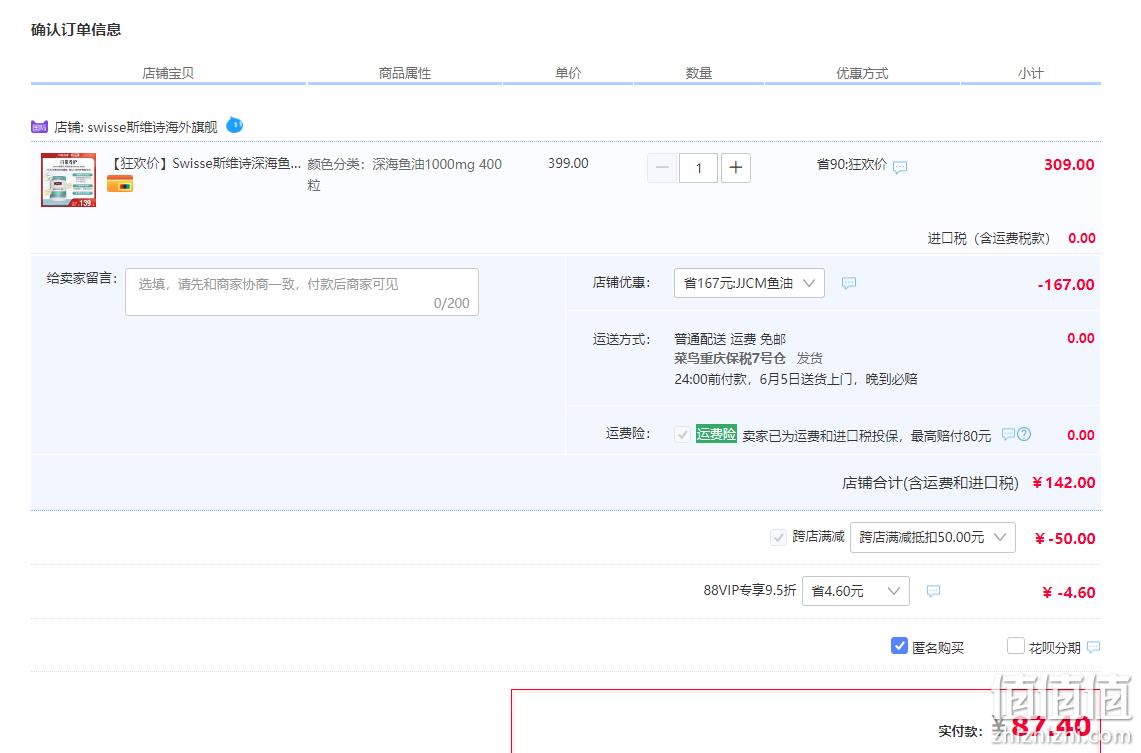This screenshot has height=753, width=1141.
Task: Click the 店铺宝贝 column header
Action: tap(168, 73)
